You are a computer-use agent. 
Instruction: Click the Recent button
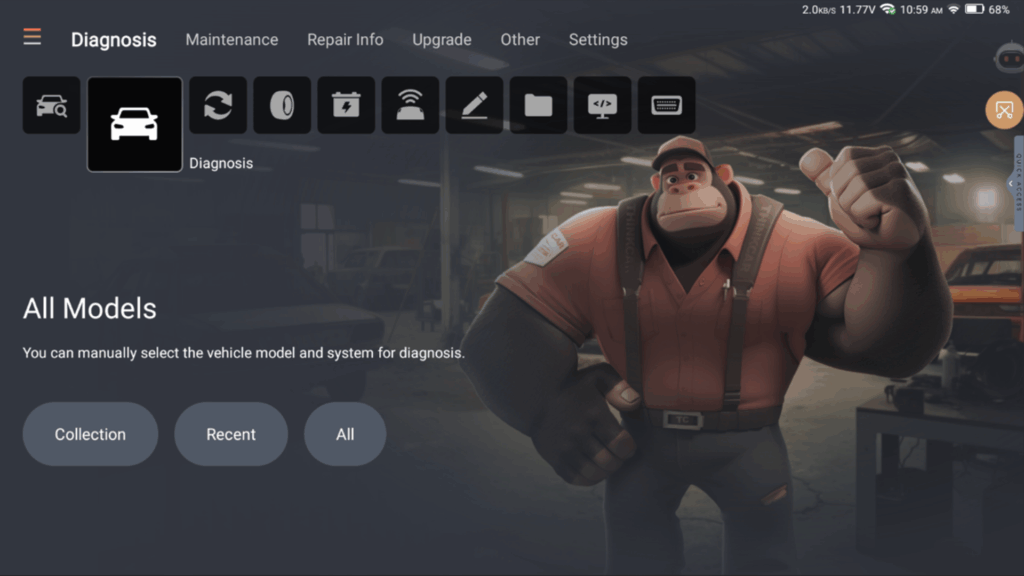pos(231,434)
